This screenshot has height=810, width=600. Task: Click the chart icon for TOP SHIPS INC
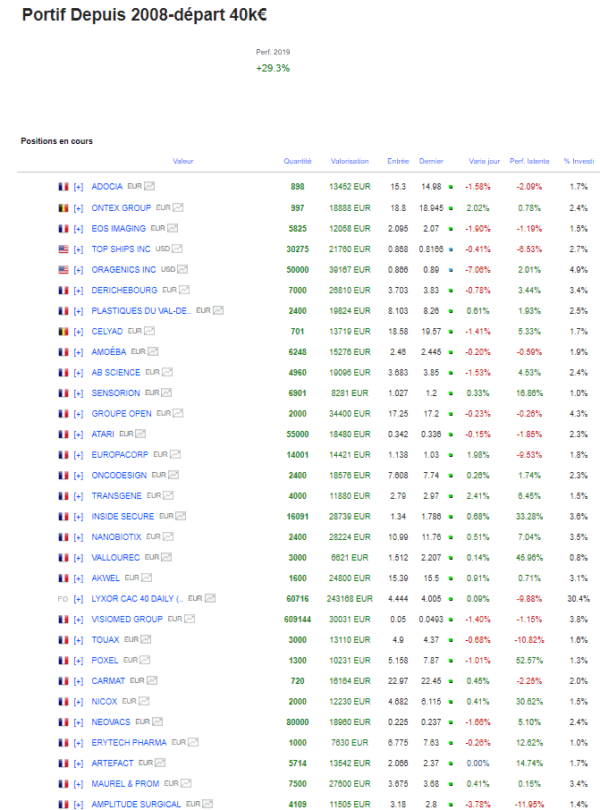coord(177,249)
